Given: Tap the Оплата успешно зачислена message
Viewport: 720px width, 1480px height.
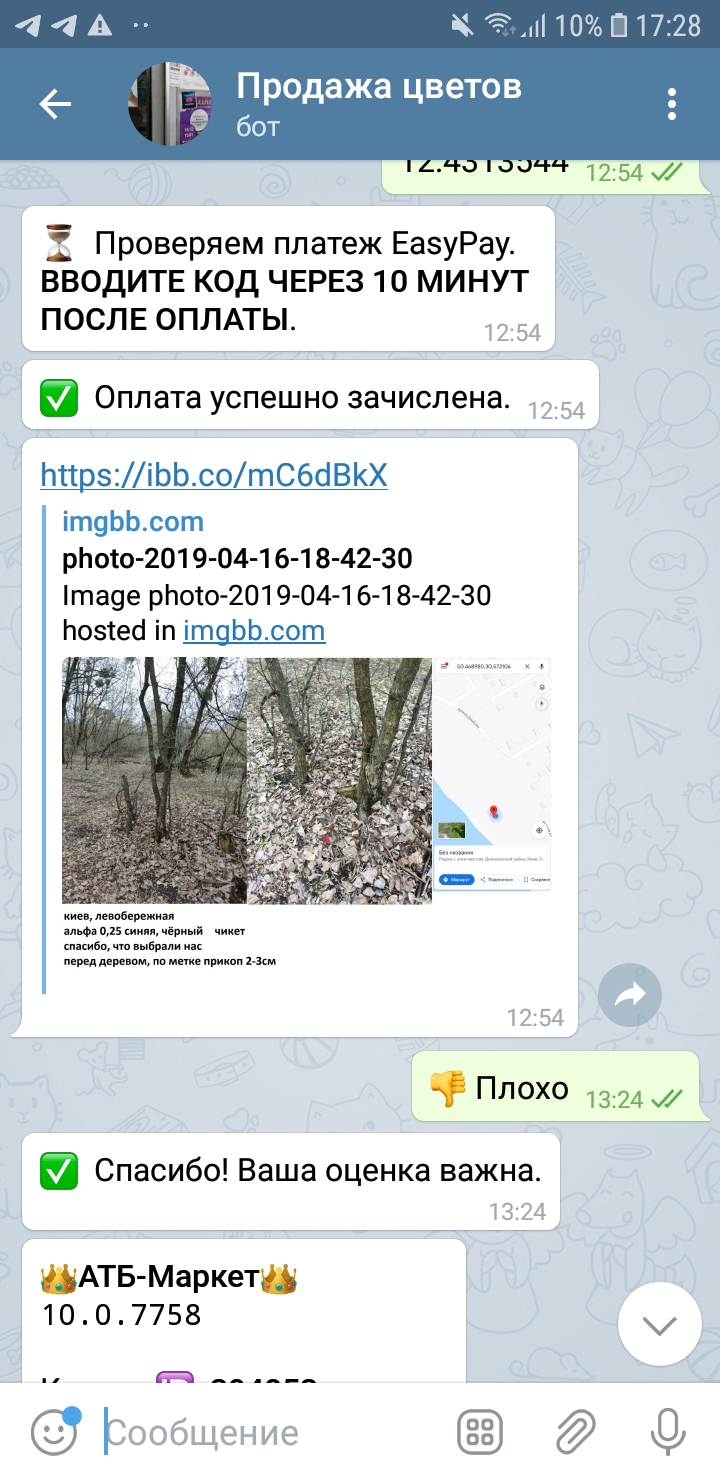Looking at the screenshot, I should (x=310, y=397).
